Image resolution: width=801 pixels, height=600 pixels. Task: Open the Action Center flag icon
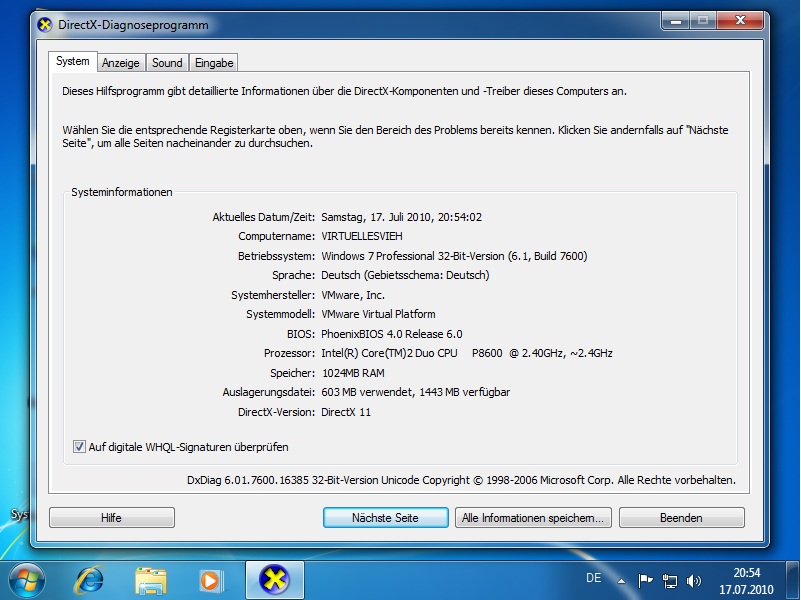646,580
